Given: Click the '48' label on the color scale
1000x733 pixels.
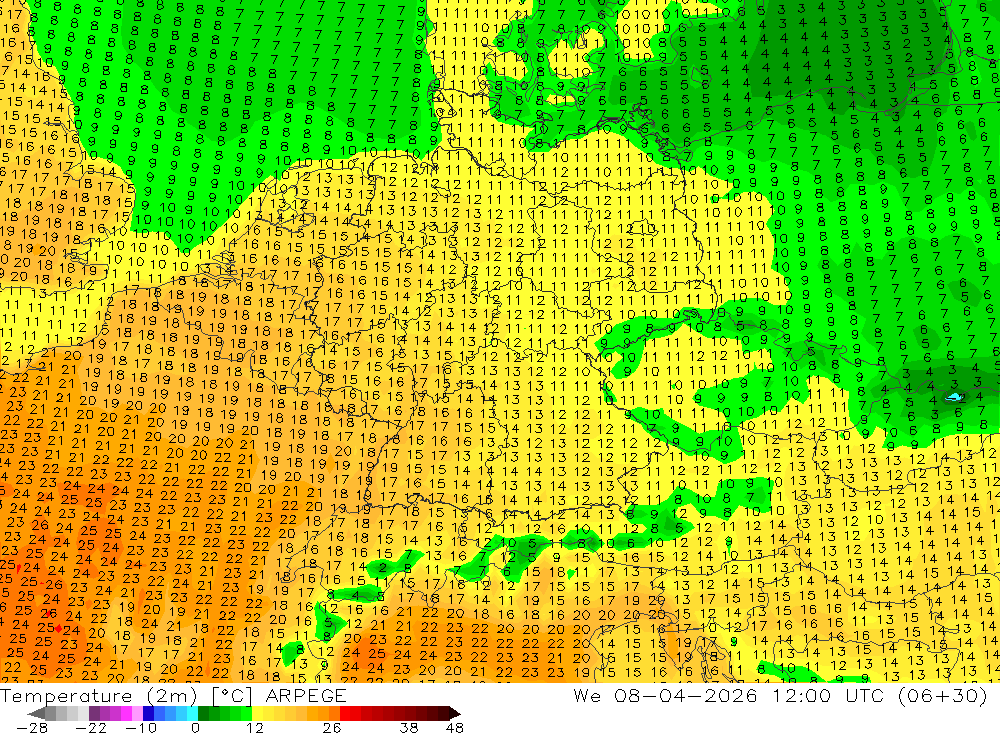Looking at the screenshot, I should (455, 727).
